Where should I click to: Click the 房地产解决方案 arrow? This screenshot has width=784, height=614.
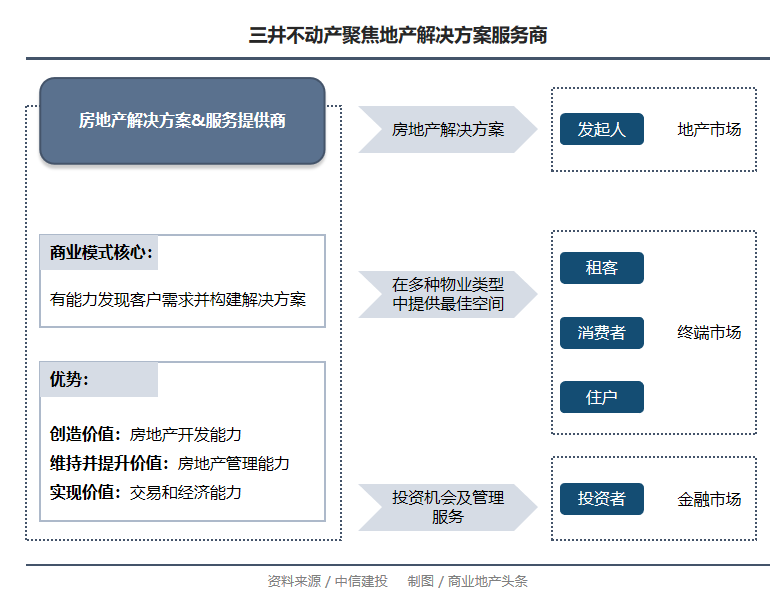coord(448,130)
